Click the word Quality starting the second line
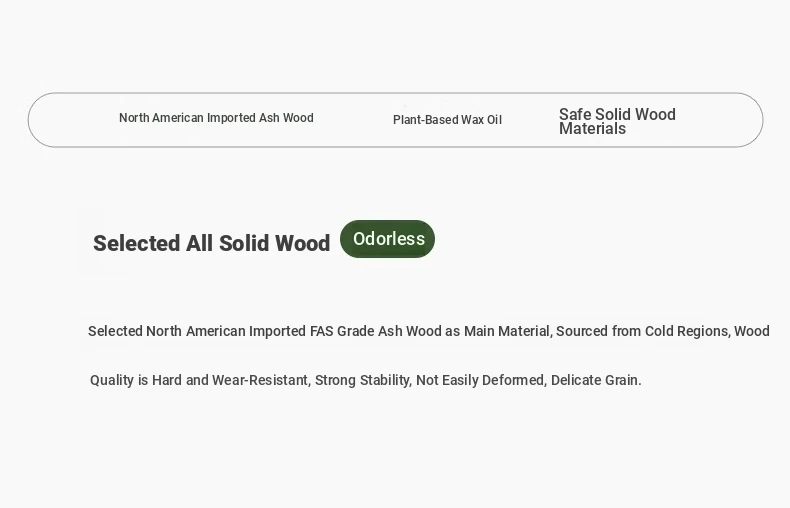The width and height of the screenshot is (790, 508). pyautogui.click(x=112, y=380)
